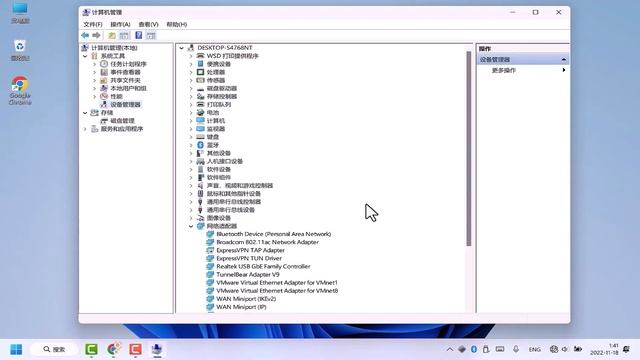Select WAN Miniport (IP)
Screen dimensions: 640x360
point(241,307)
